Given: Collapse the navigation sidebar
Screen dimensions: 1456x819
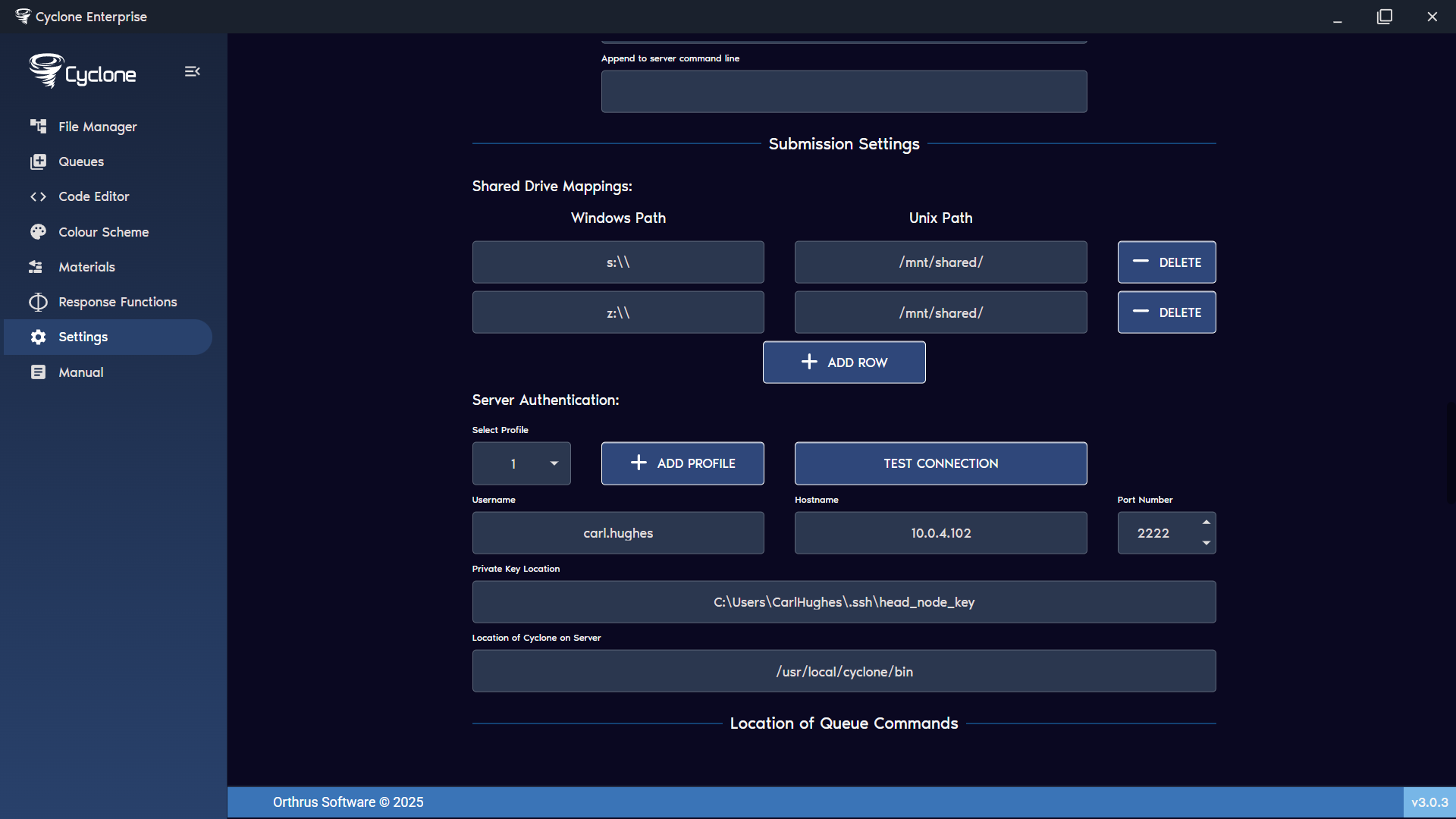Looking at the screenshot, I should (192, 71).
